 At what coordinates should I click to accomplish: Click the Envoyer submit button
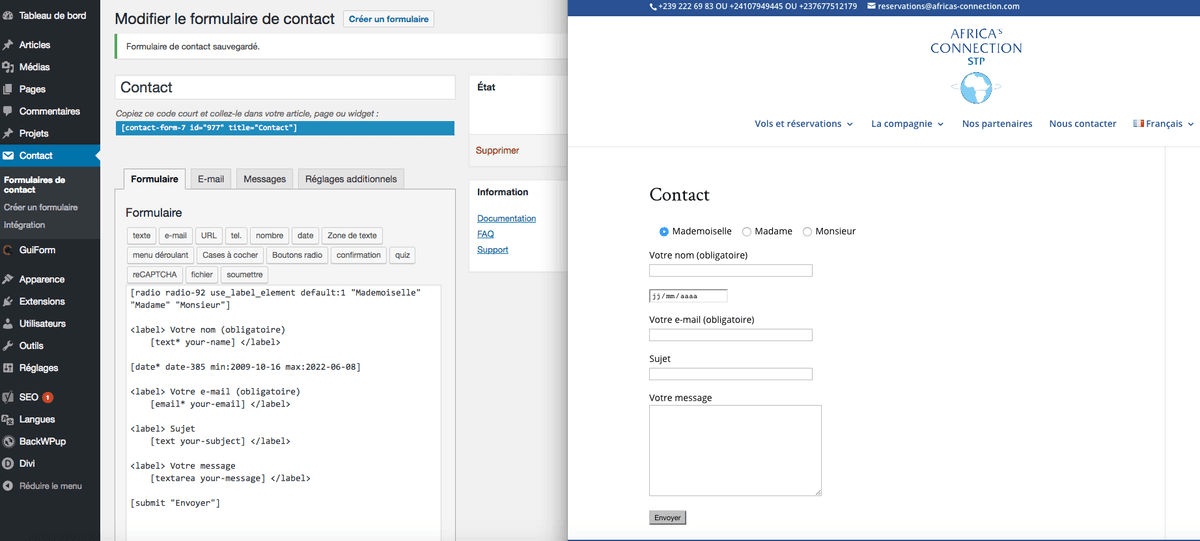click(x=667, y=518)
